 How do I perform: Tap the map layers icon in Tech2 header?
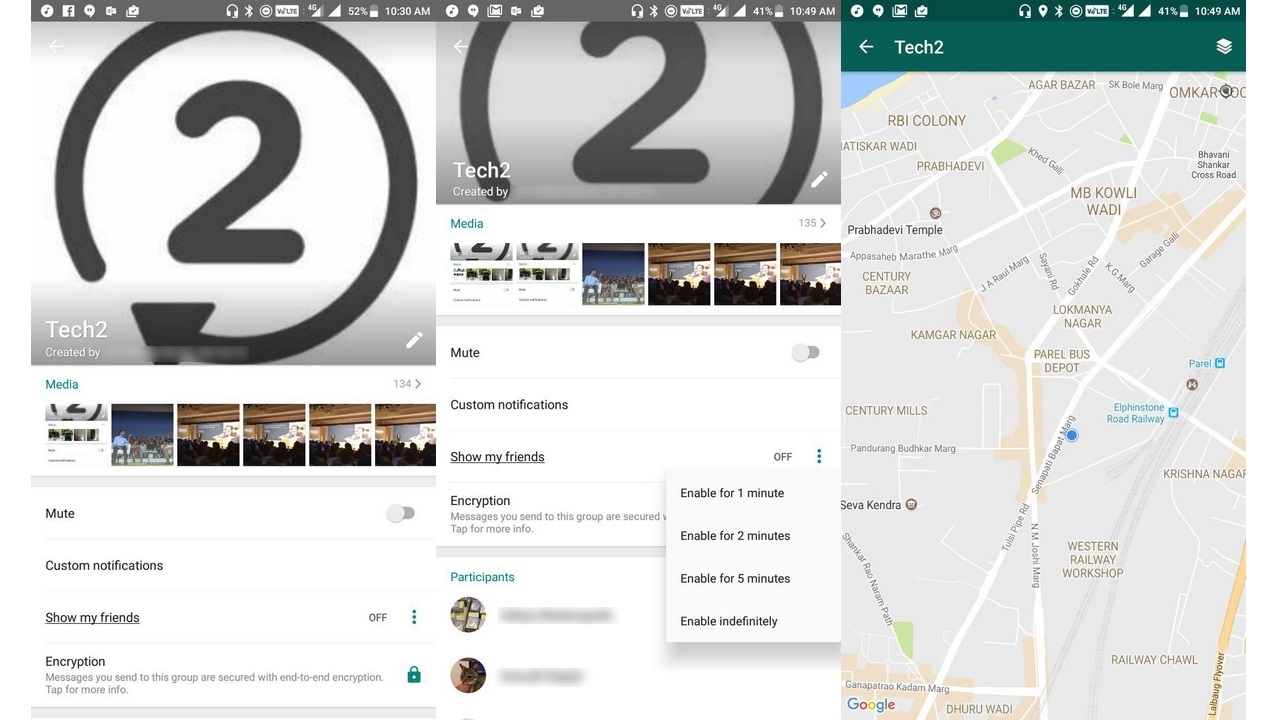click(x=1224, y=47)
